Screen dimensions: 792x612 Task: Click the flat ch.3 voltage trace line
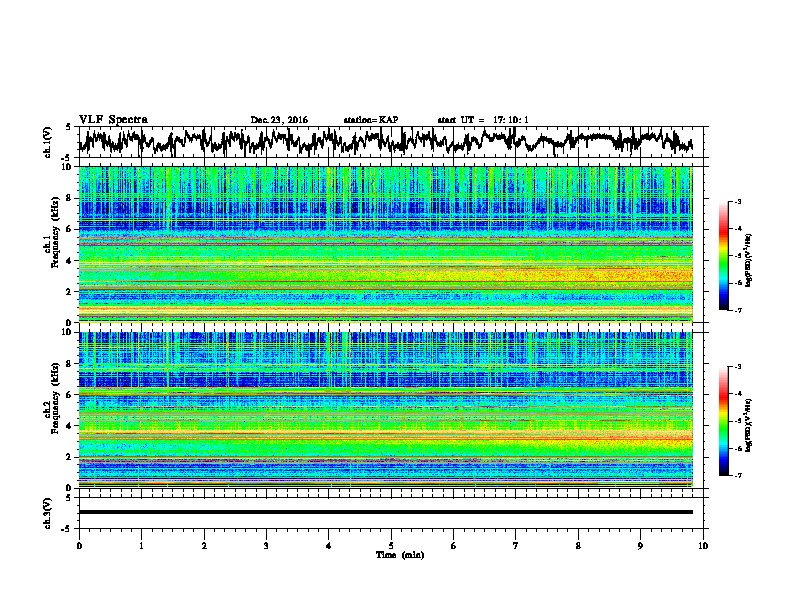pyautogui.click(x=385, y=512)
